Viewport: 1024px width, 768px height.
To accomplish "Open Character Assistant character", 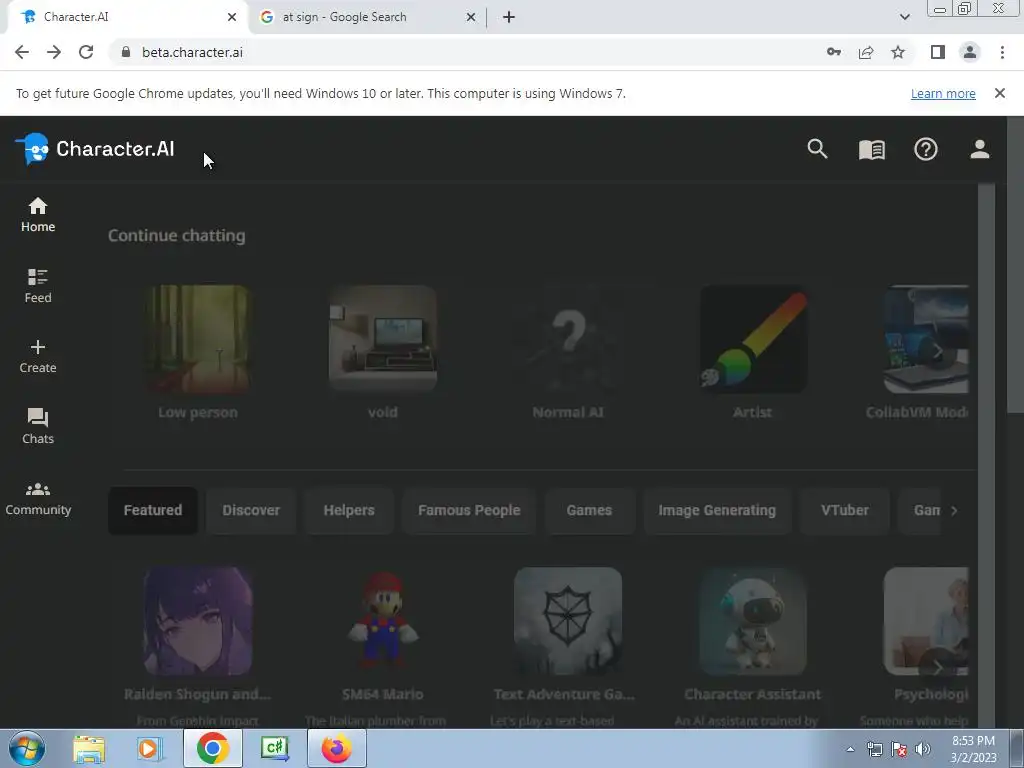I will [752, 621].
